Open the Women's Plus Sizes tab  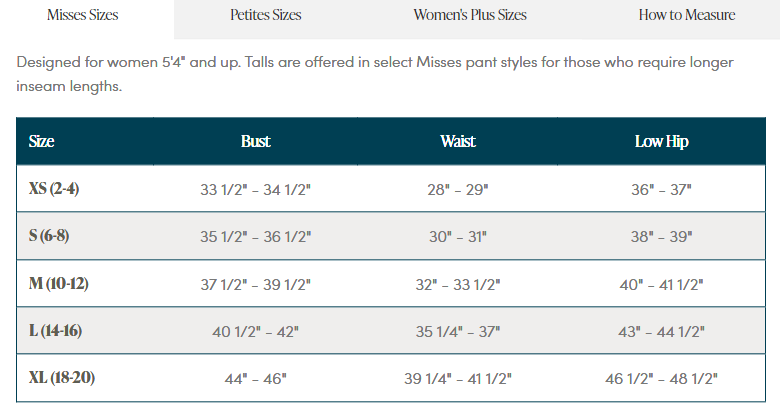click(470, 15)
